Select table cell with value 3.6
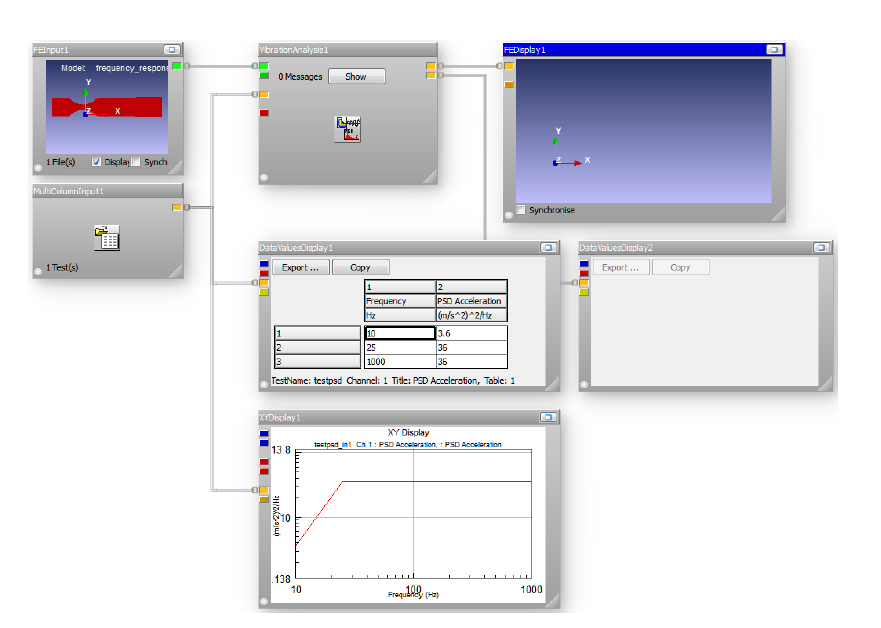 [471, 333]
